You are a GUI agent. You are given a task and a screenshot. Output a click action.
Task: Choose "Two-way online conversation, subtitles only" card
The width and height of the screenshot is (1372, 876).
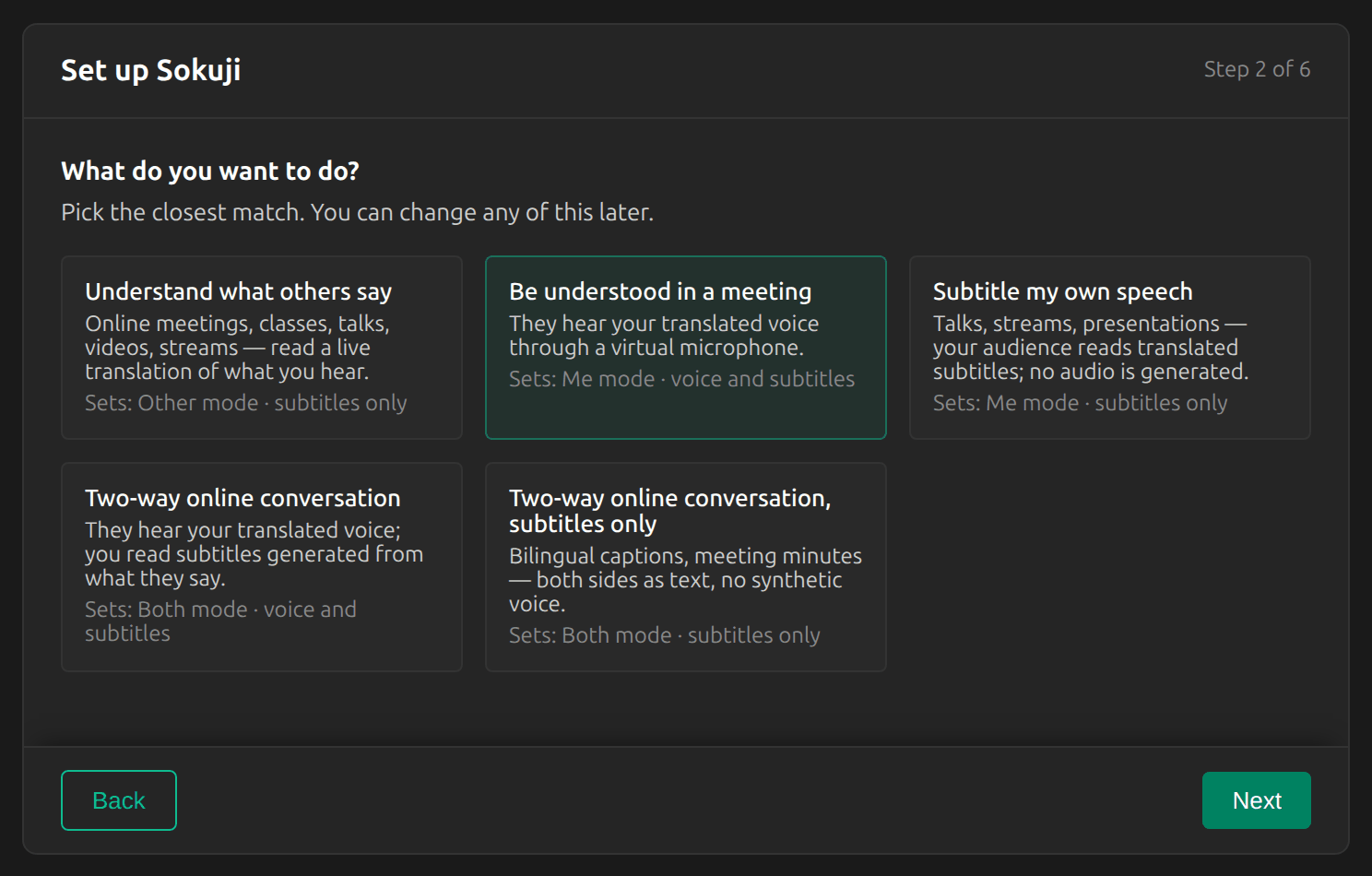tap(686, 567)
